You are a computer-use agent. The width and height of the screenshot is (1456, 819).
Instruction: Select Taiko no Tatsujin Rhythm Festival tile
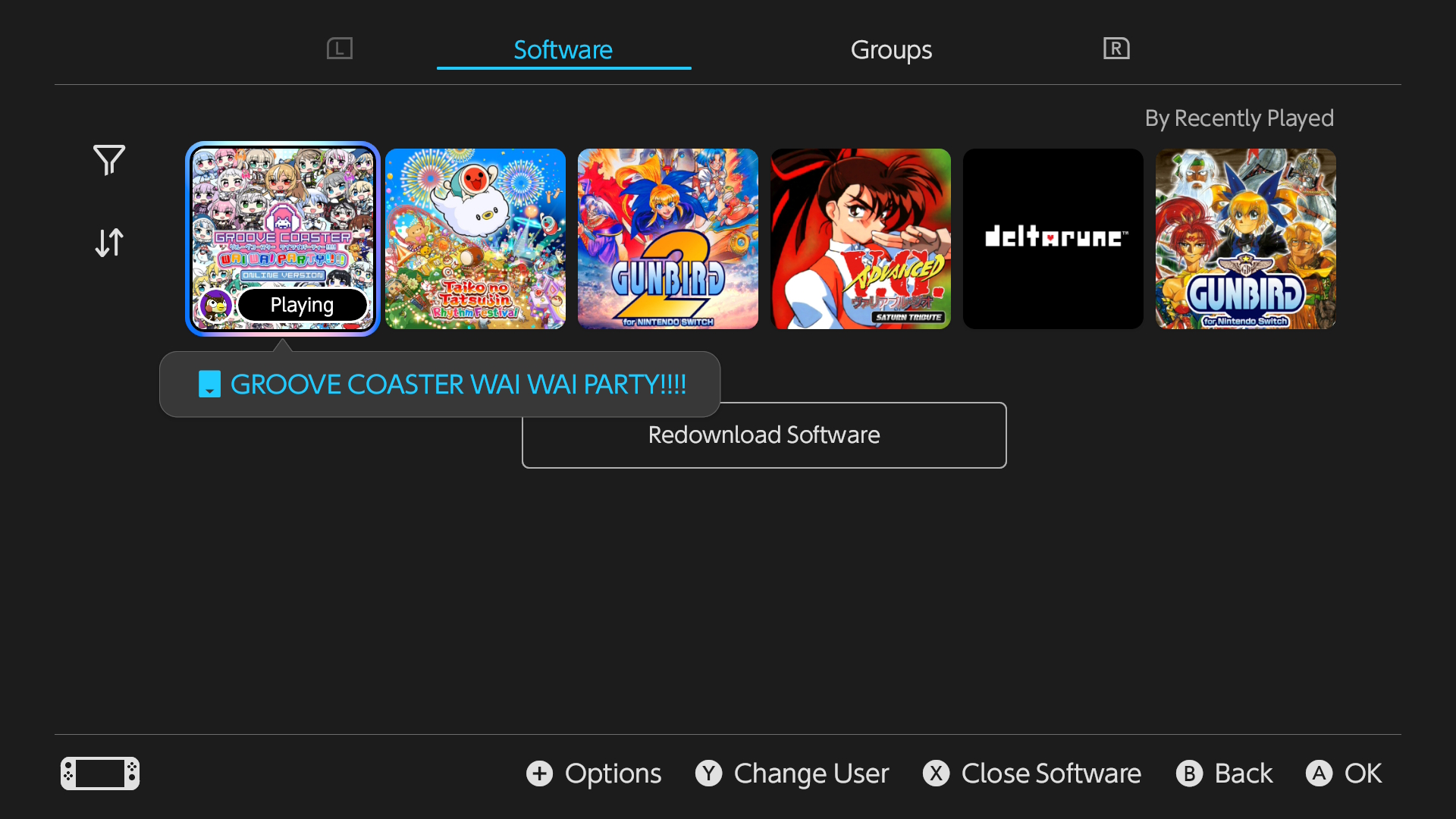(x=475, y=239)
